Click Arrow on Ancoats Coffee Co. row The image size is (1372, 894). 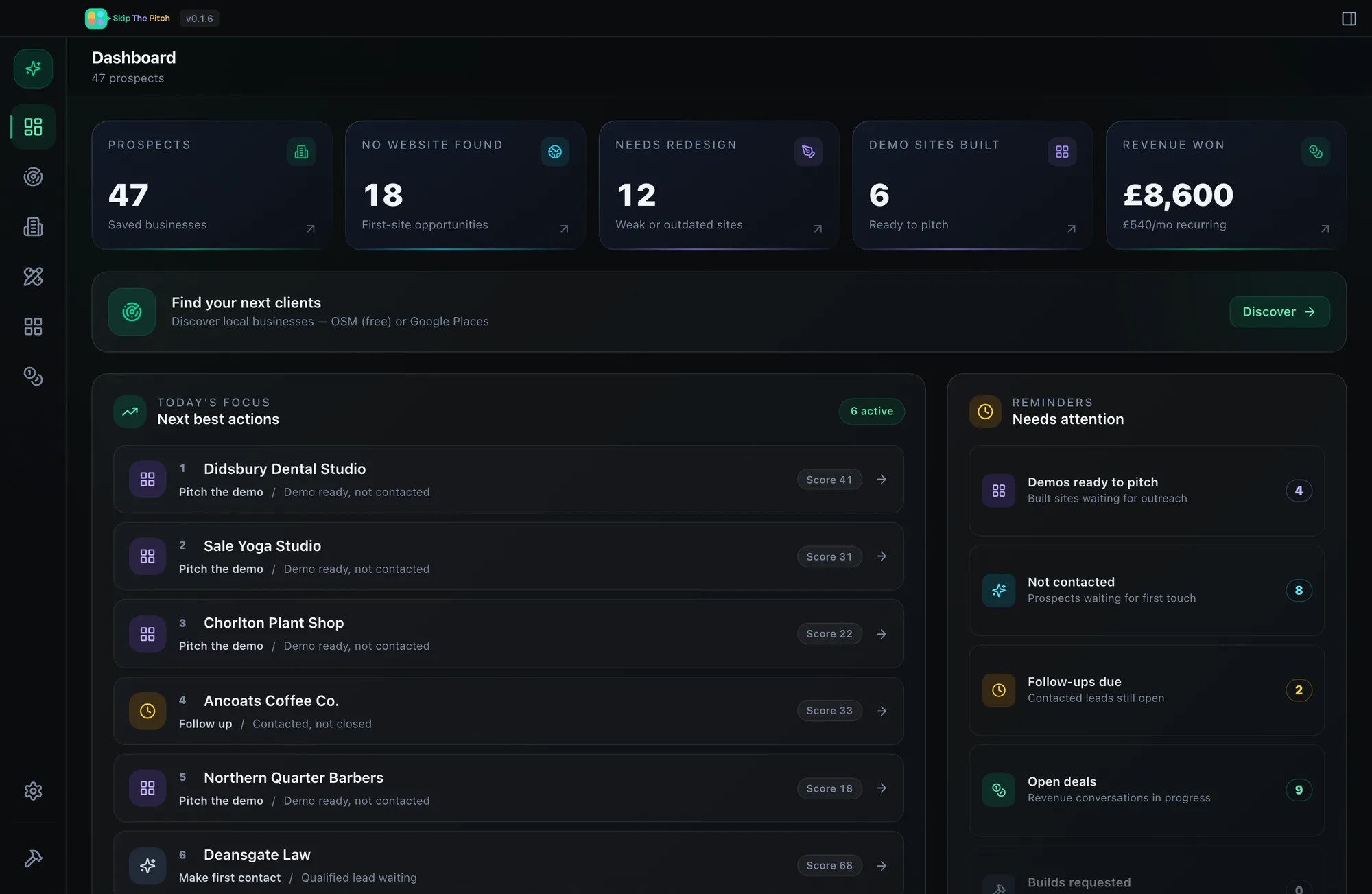coord(882,711)
